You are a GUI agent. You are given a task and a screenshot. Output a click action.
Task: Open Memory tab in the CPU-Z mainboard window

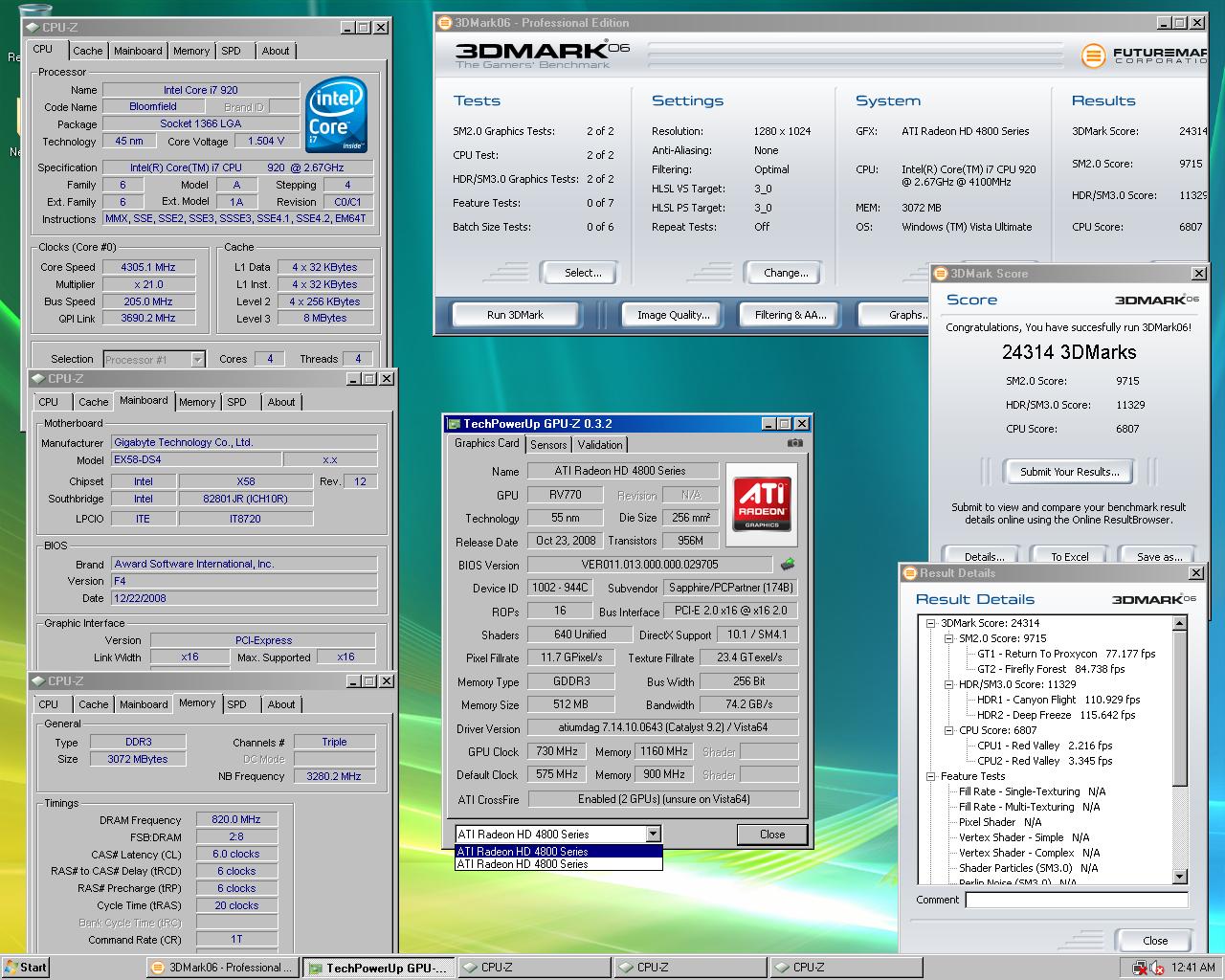tap(197, 402)
